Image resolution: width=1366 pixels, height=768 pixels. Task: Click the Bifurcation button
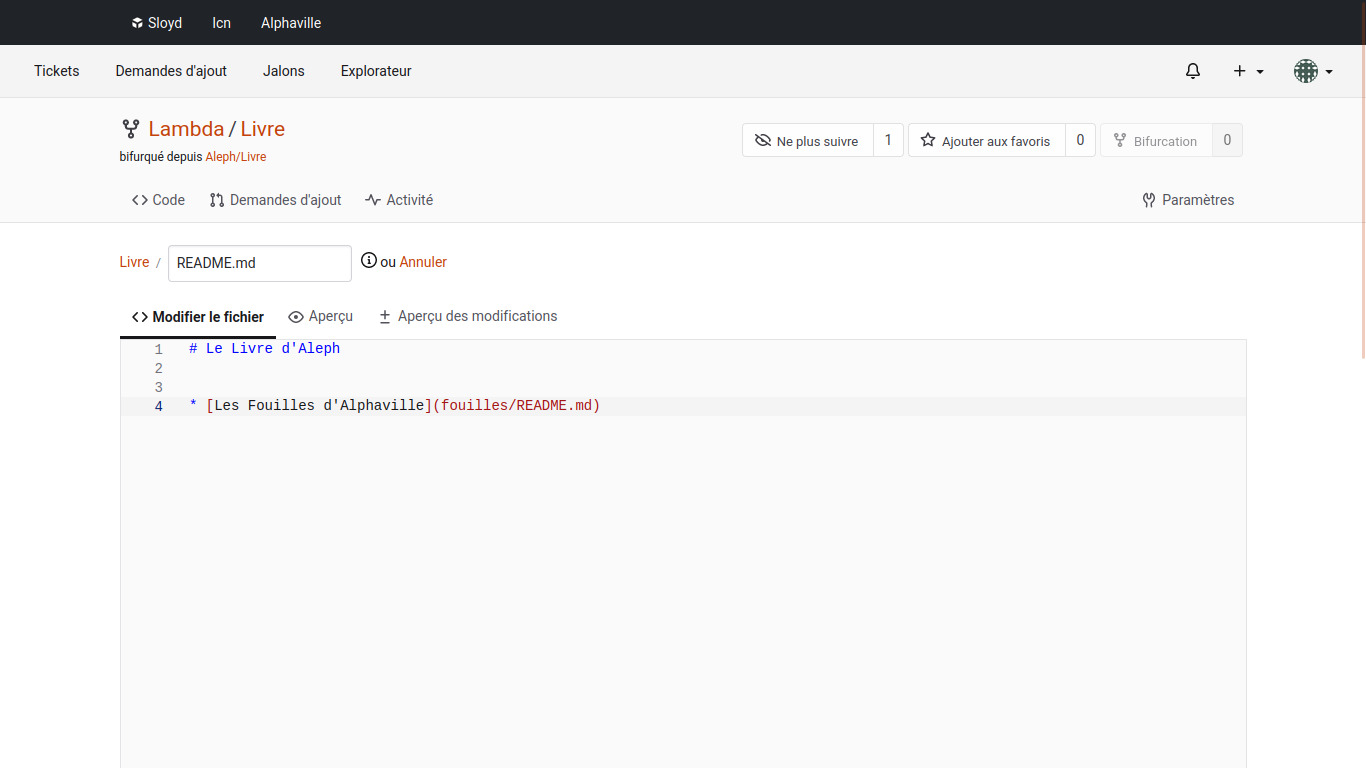pos(1156,141)
